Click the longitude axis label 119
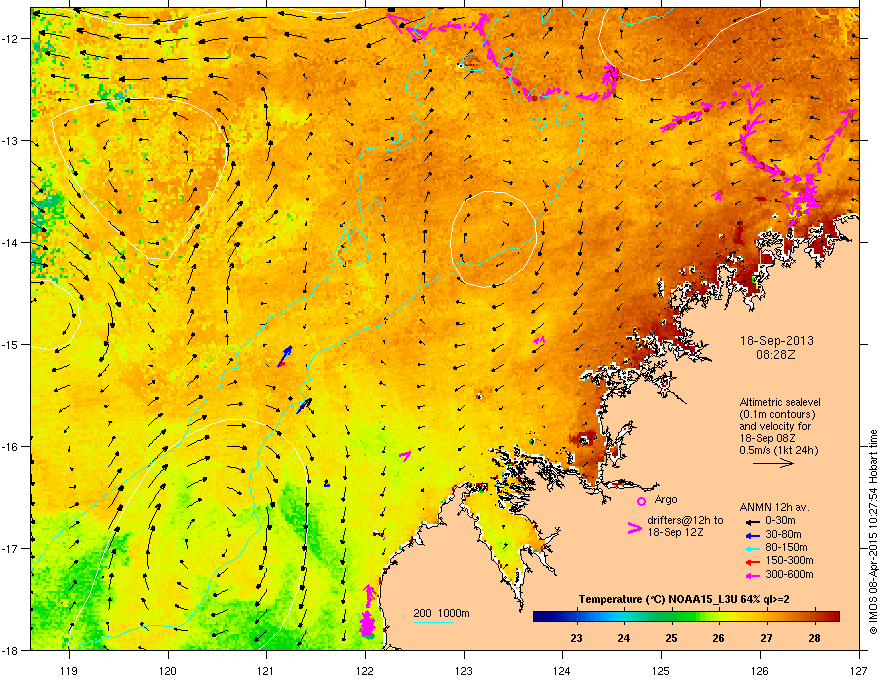 pyautogui.click(x=69, y=670)
